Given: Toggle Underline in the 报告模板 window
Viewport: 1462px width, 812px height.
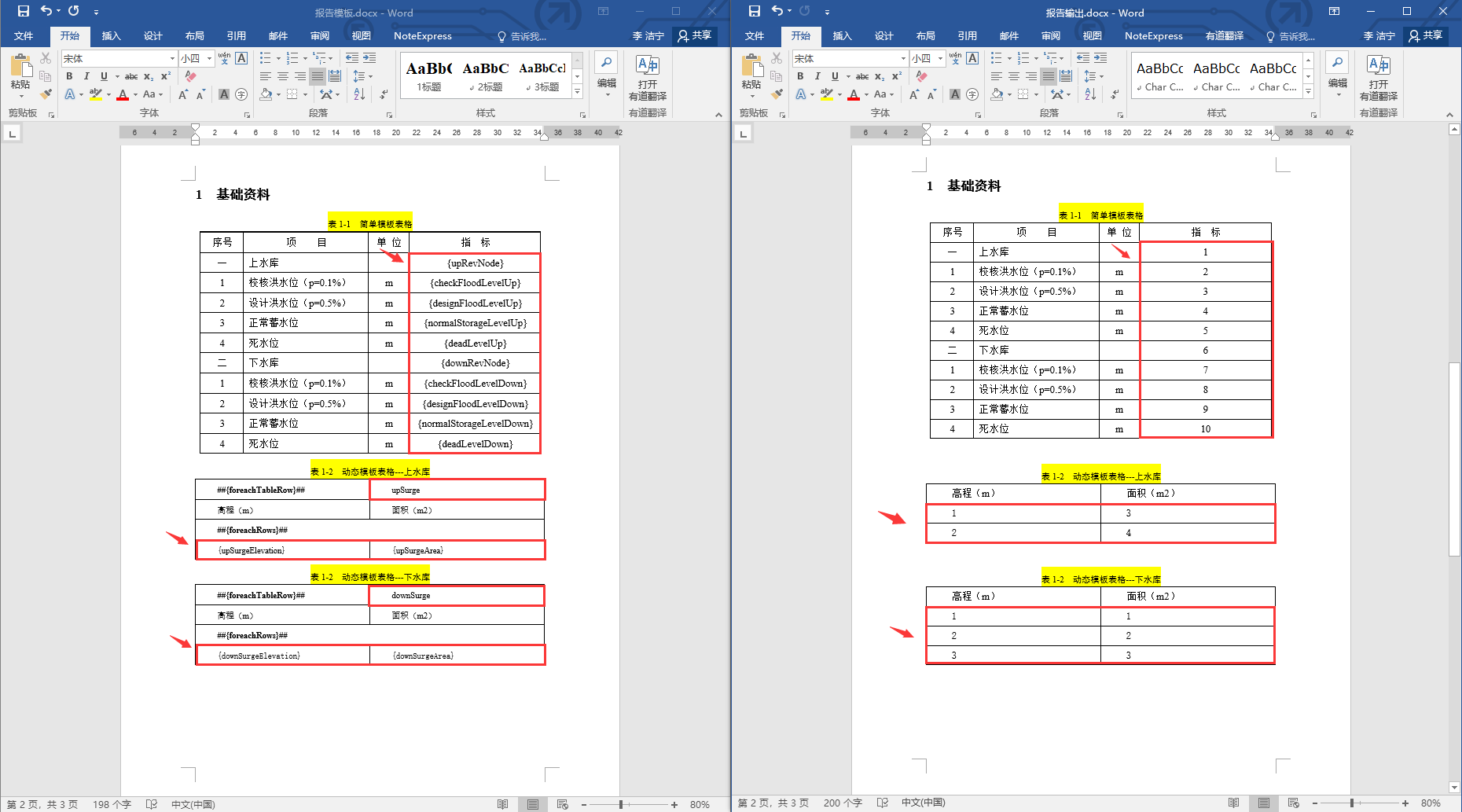Looking at the screenshot, I should [x=104, y=76].
